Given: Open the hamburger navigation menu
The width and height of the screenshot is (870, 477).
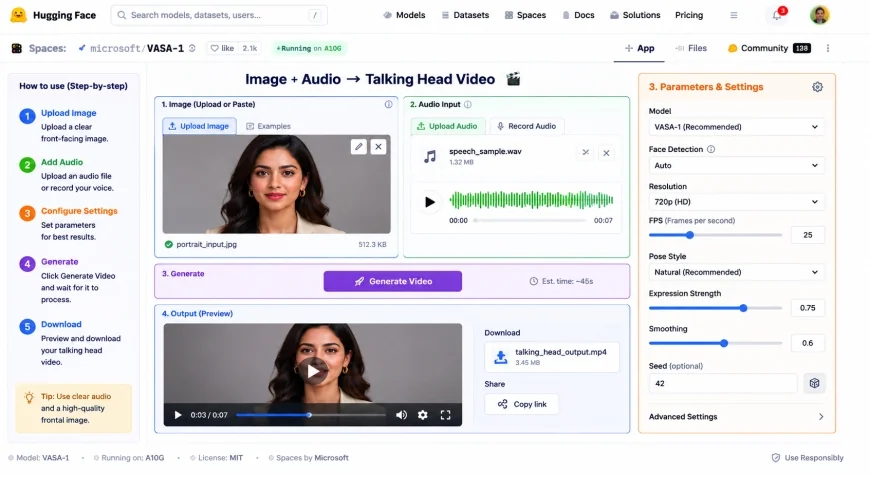Looking at the screenshot, I should 734,15.
